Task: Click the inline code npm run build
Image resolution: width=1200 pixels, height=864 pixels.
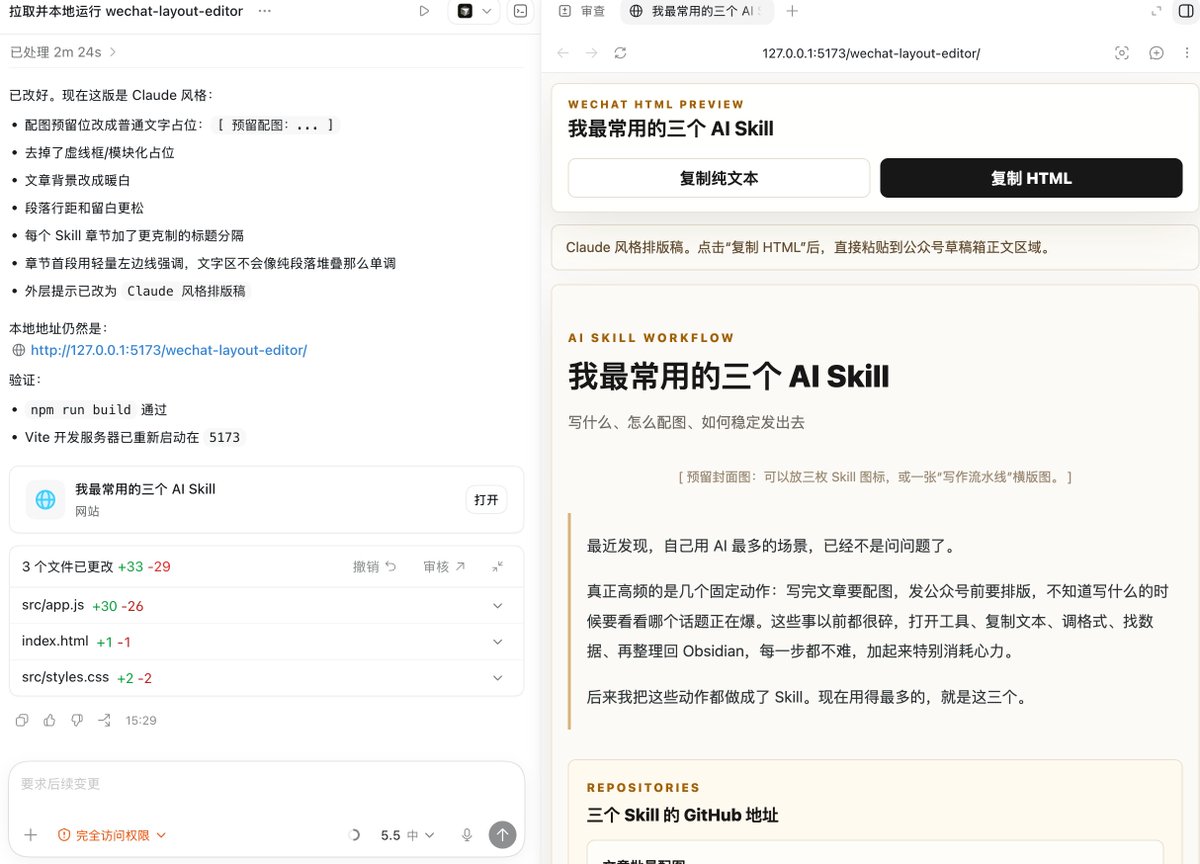Action: (81, 410)
